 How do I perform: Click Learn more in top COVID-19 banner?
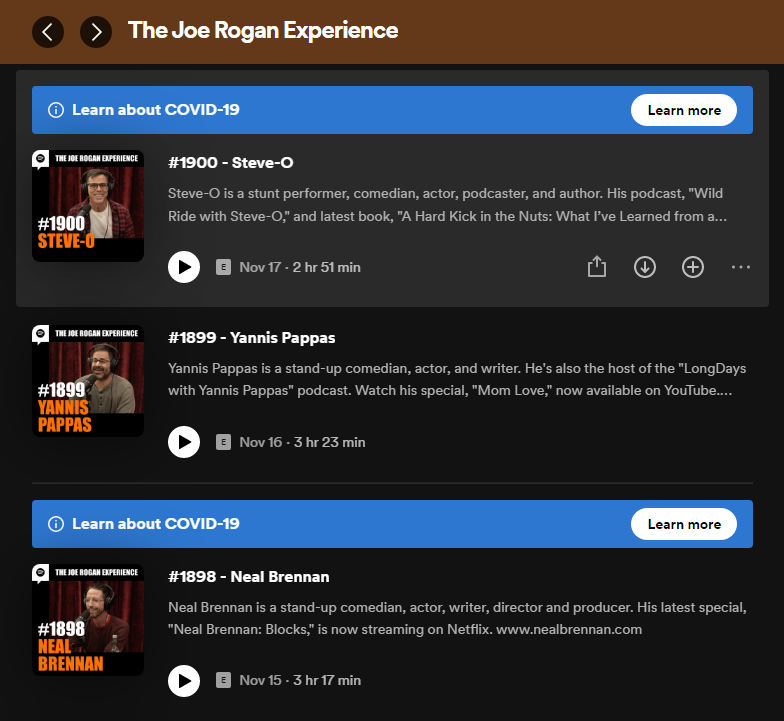pos(684,110)
